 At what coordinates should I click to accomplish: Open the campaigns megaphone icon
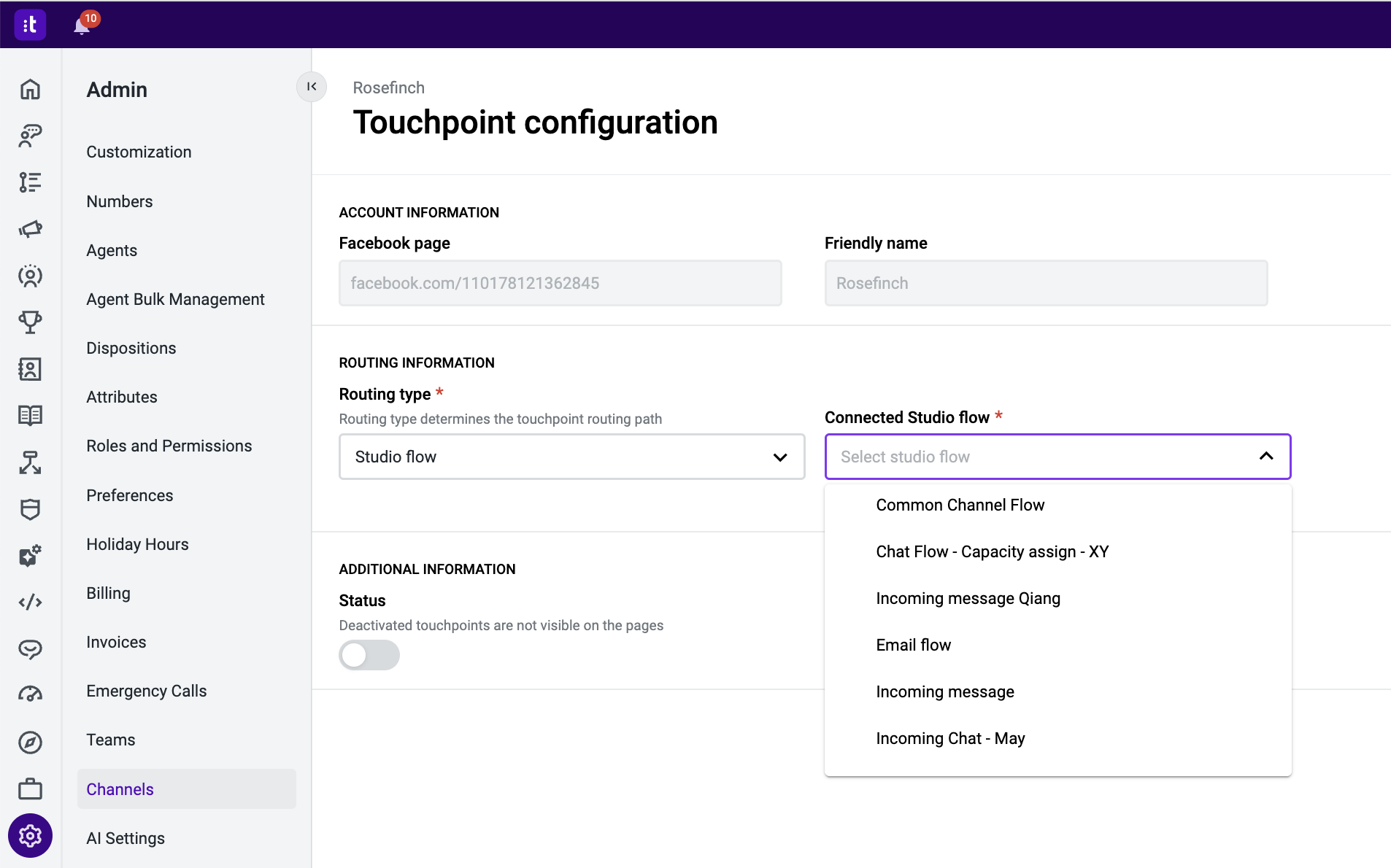point(30,229)
